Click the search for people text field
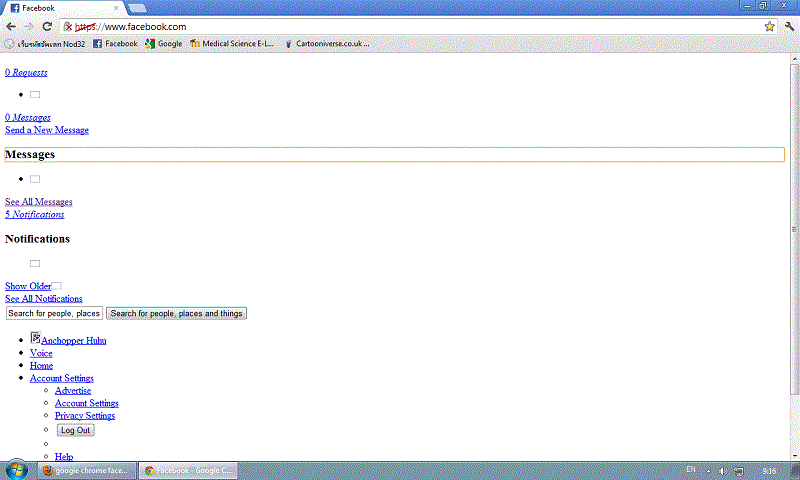Image resolution: width=800 pixels, height=480 pixels. (x=54, y=313)
